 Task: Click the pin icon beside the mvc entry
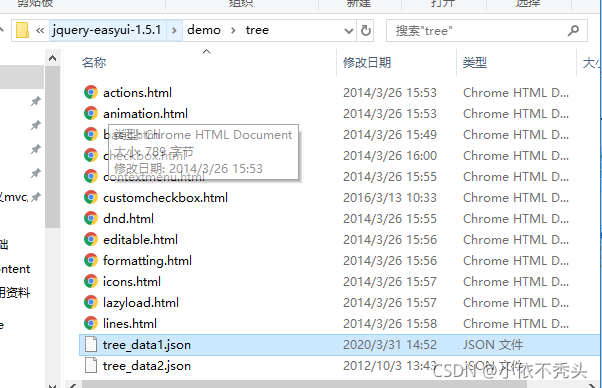[x=35, y=197]
